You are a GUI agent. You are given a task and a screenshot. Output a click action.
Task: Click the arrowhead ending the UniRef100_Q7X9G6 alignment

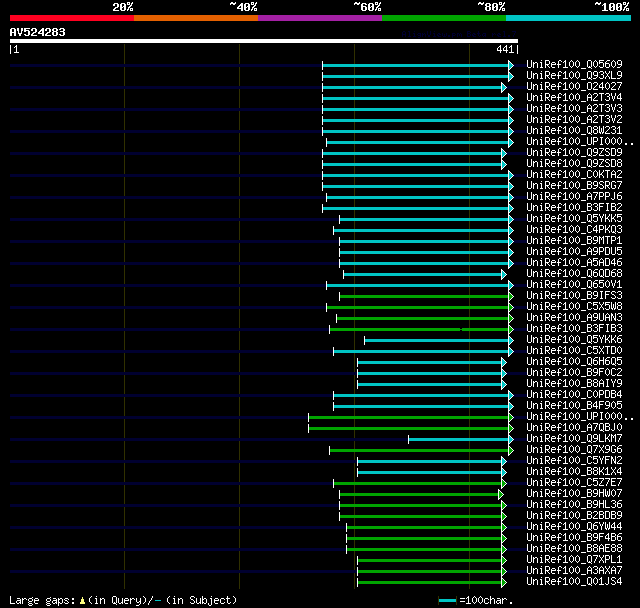(511, 450)
